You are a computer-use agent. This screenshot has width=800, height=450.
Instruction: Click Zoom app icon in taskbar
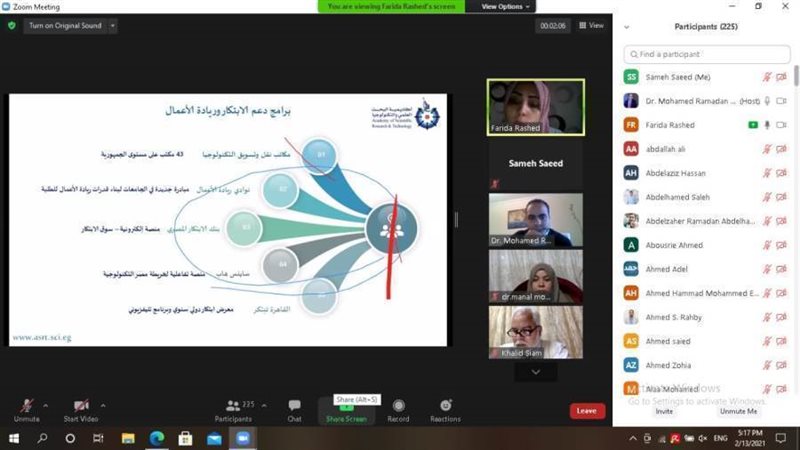pyautogui.click(x=243, y=438)
